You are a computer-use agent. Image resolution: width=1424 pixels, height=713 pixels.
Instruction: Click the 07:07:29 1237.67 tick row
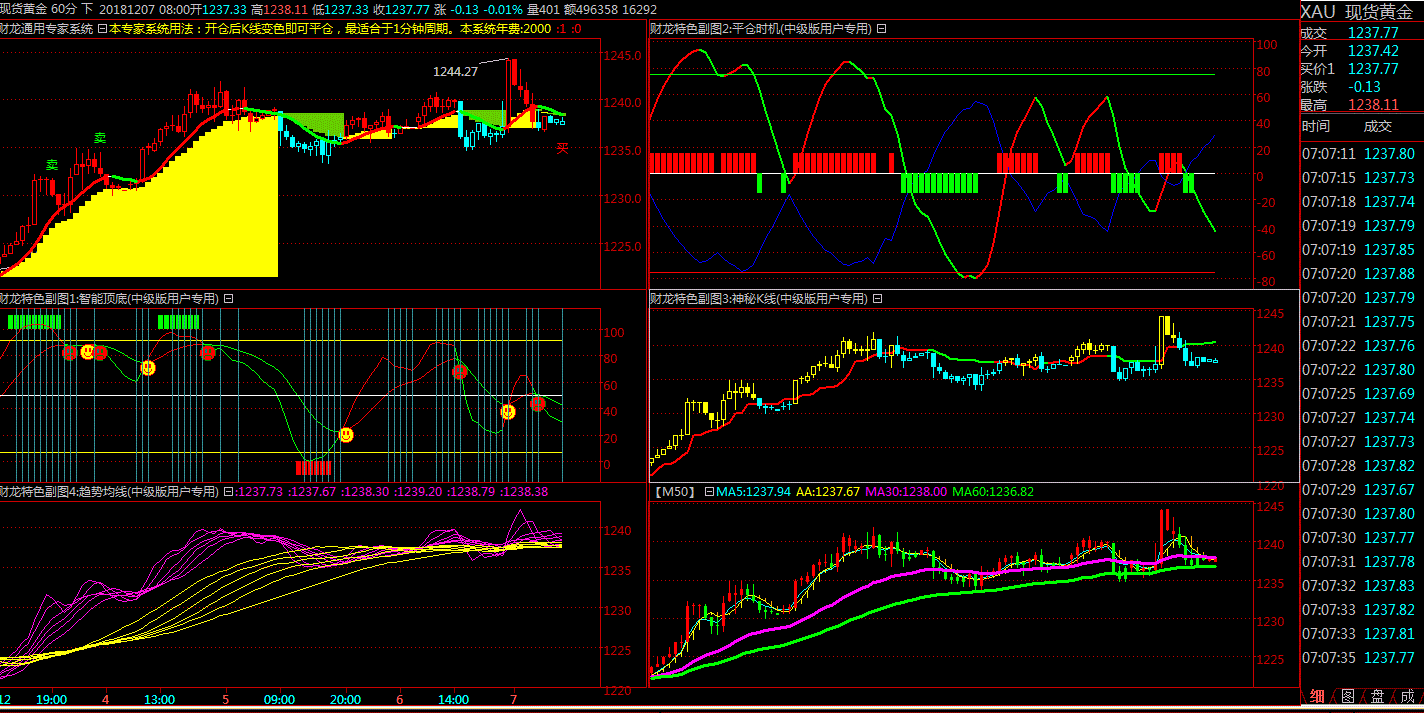1361,490
